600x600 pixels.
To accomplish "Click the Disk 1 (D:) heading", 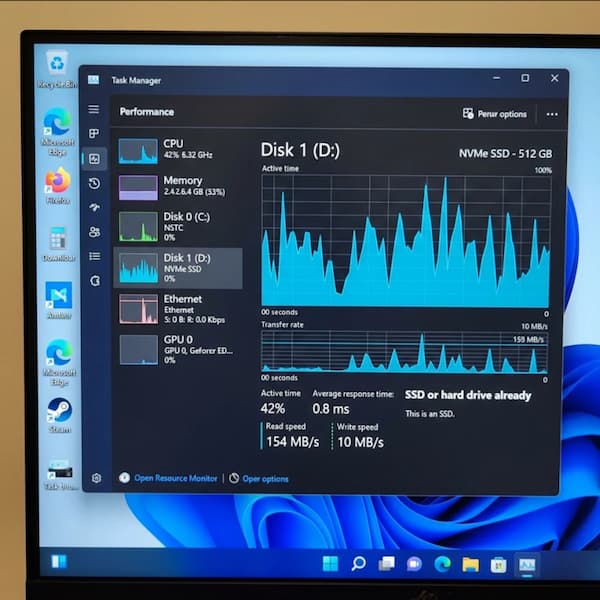I will (x=300, y=150).
